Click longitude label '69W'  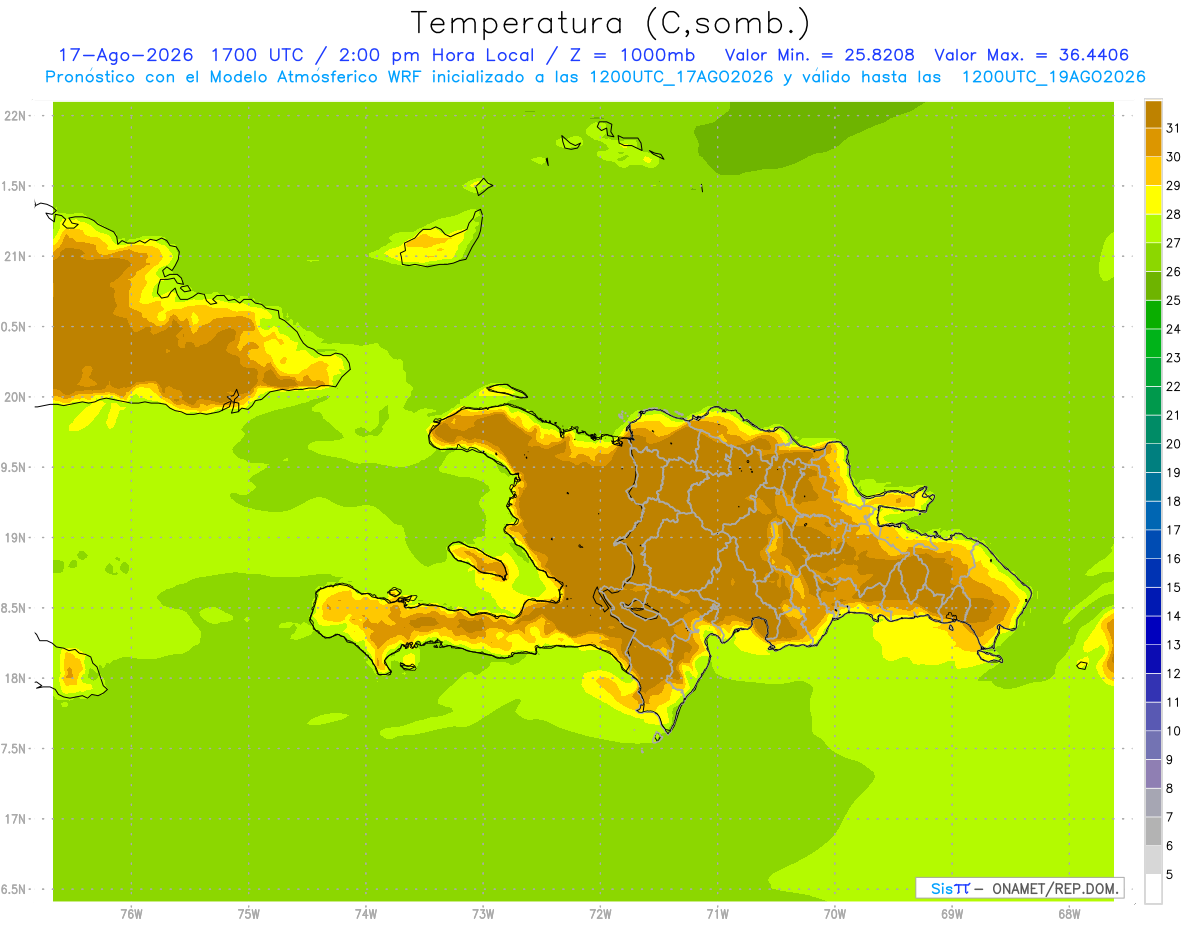point(952,914)
